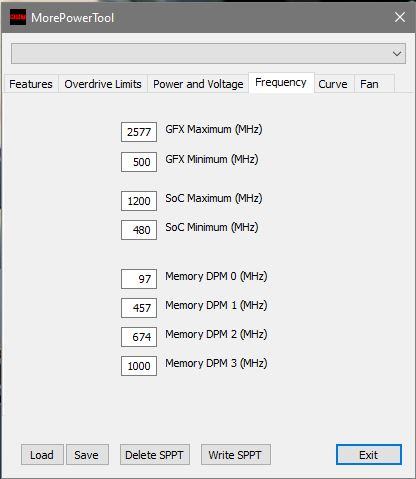
Task: Click the GFX Maximum field showing 2577
Action: tap(139, 132)
